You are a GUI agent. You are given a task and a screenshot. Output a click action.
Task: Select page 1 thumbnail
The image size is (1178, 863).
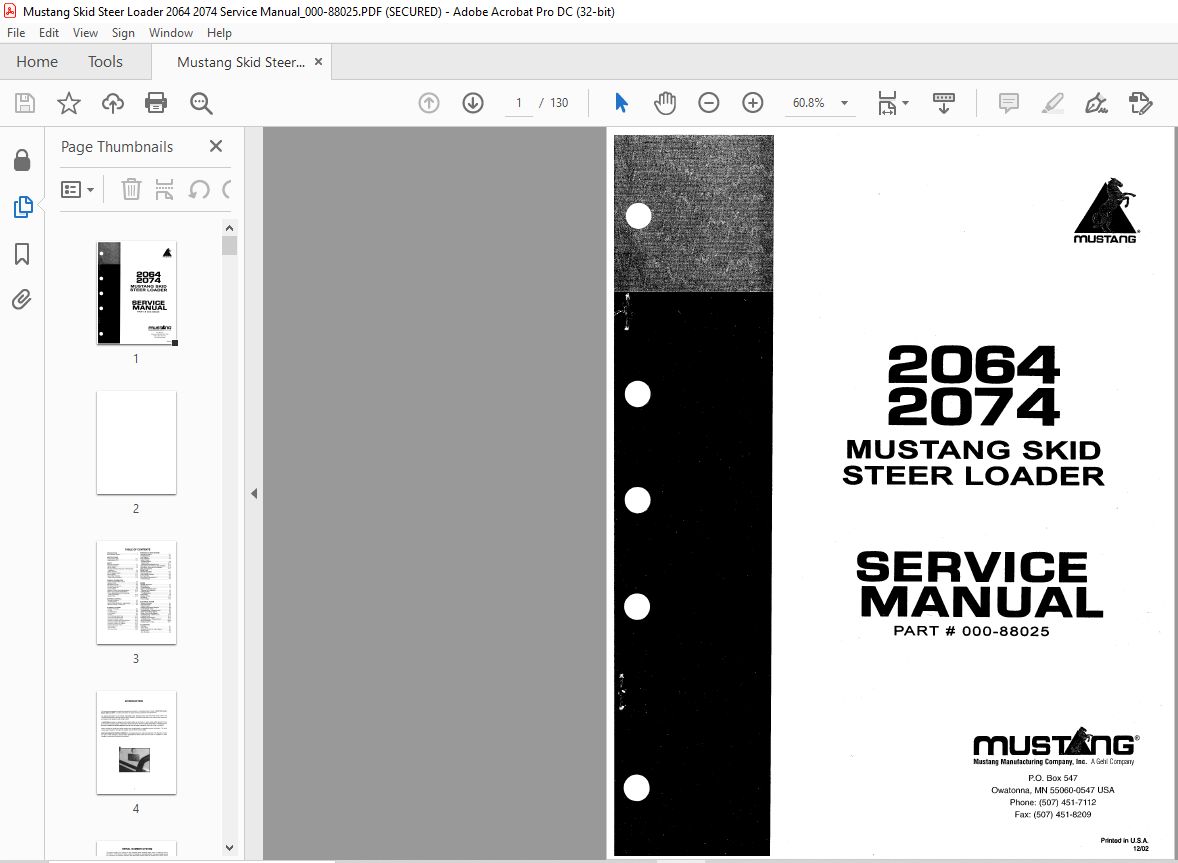coord(136,293)
